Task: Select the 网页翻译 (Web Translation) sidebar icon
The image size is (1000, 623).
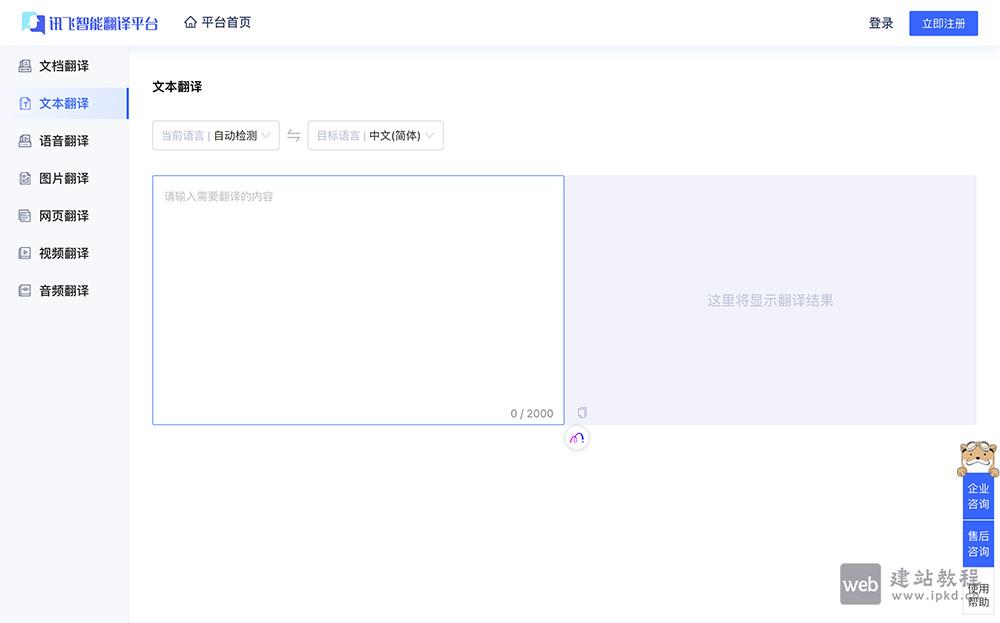Action: (25, 215)
